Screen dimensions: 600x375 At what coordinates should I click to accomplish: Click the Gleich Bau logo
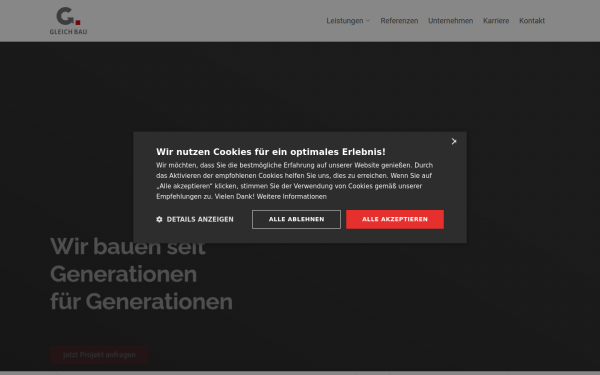pyautogui.click(x=68, y=21)
